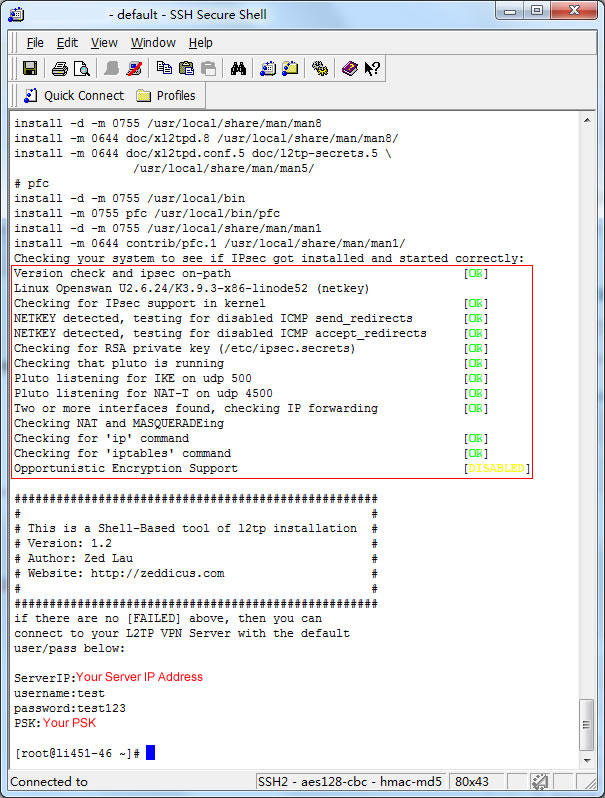
Task: Click the Paste toolbar icon
Action: pos(186,68)
